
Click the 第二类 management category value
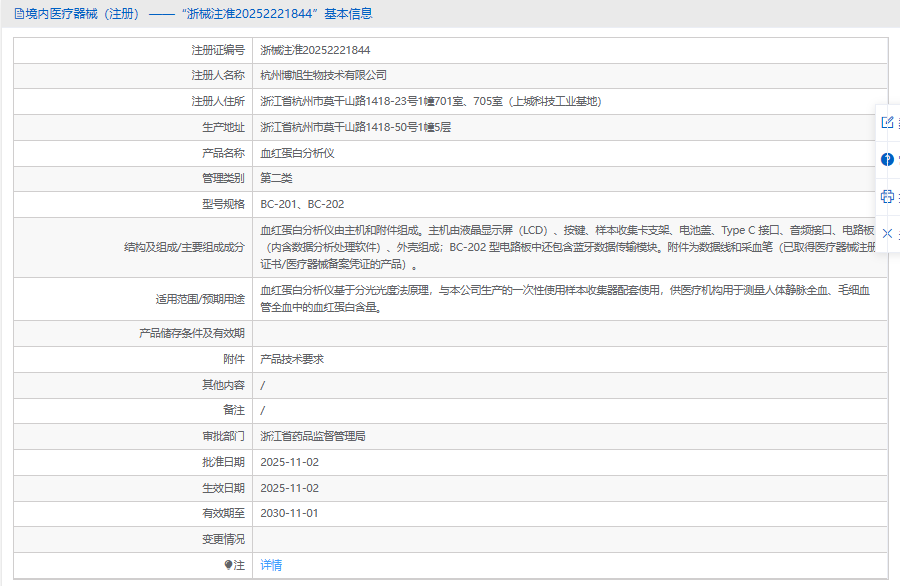pyautogui.click(x=276, y=179)
